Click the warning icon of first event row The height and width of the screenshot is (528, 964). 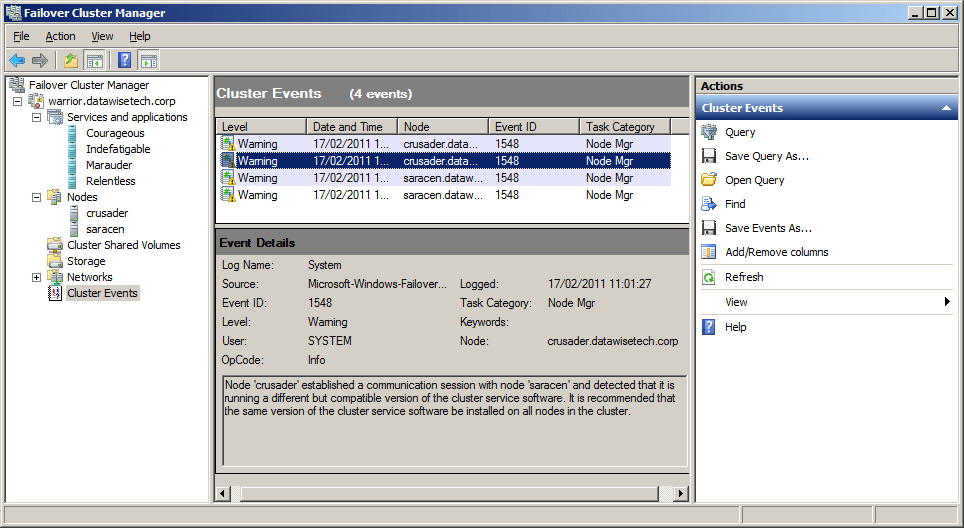[x=228, y=144]
